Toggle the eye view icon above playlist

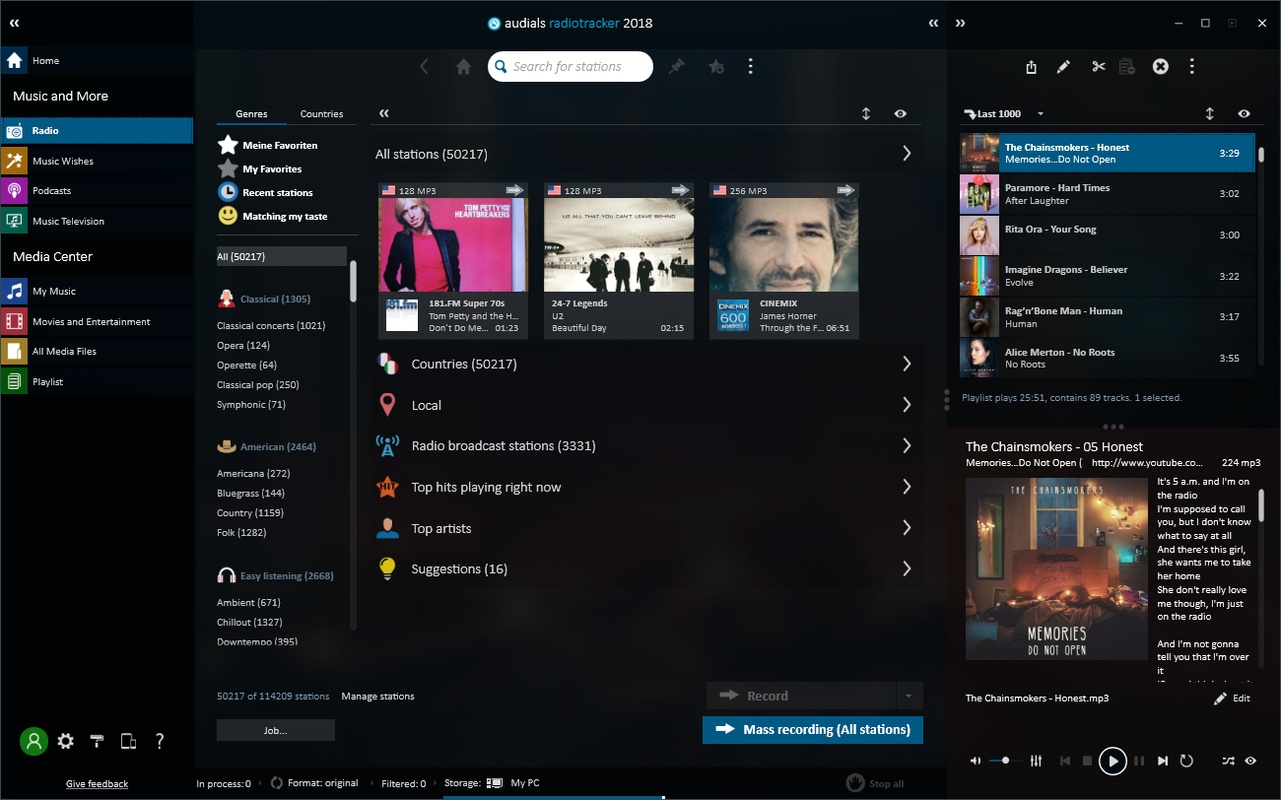point(1244,114)
